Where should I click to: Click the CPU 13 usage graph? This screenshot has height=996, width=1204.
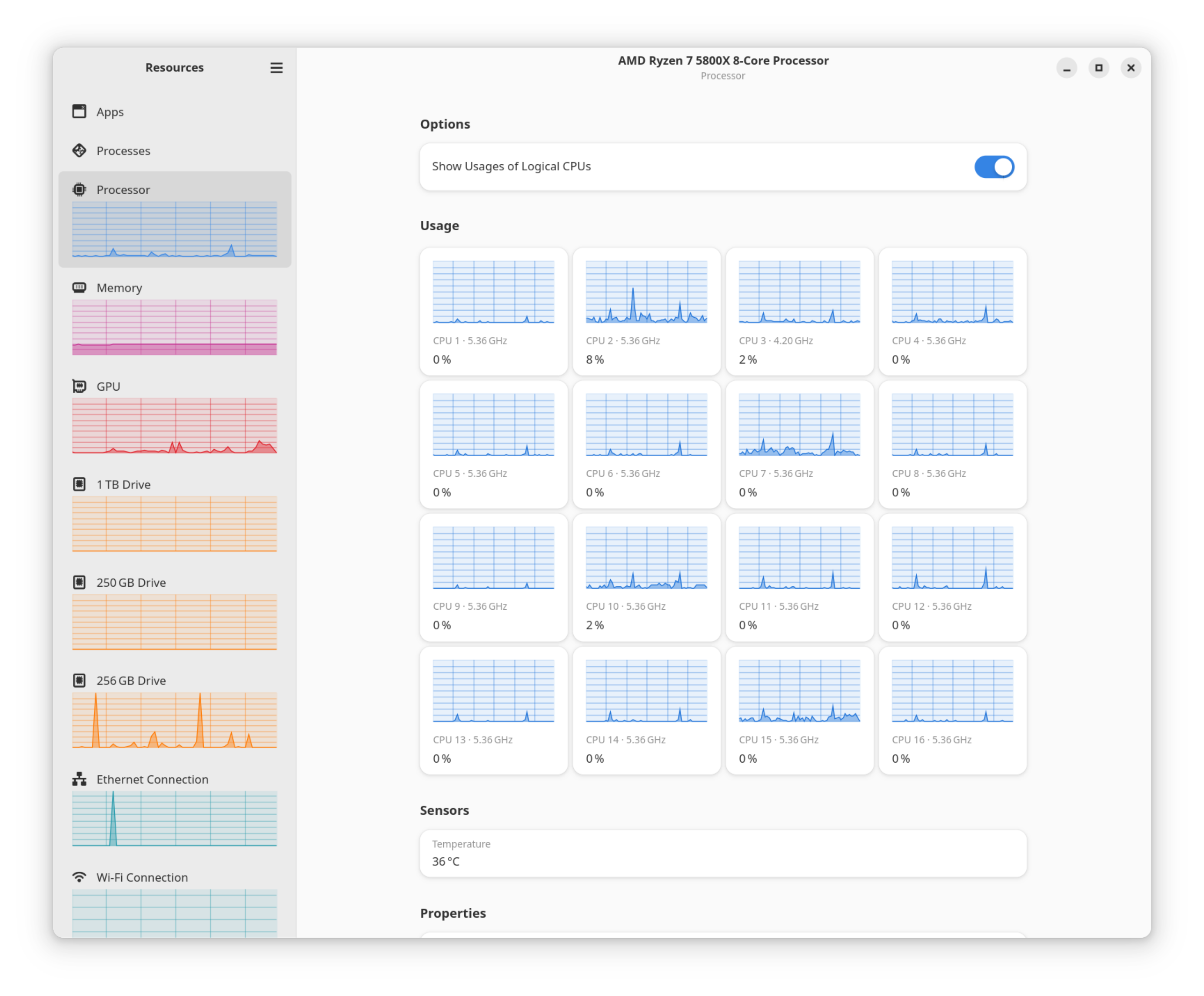tap(493, 691)
